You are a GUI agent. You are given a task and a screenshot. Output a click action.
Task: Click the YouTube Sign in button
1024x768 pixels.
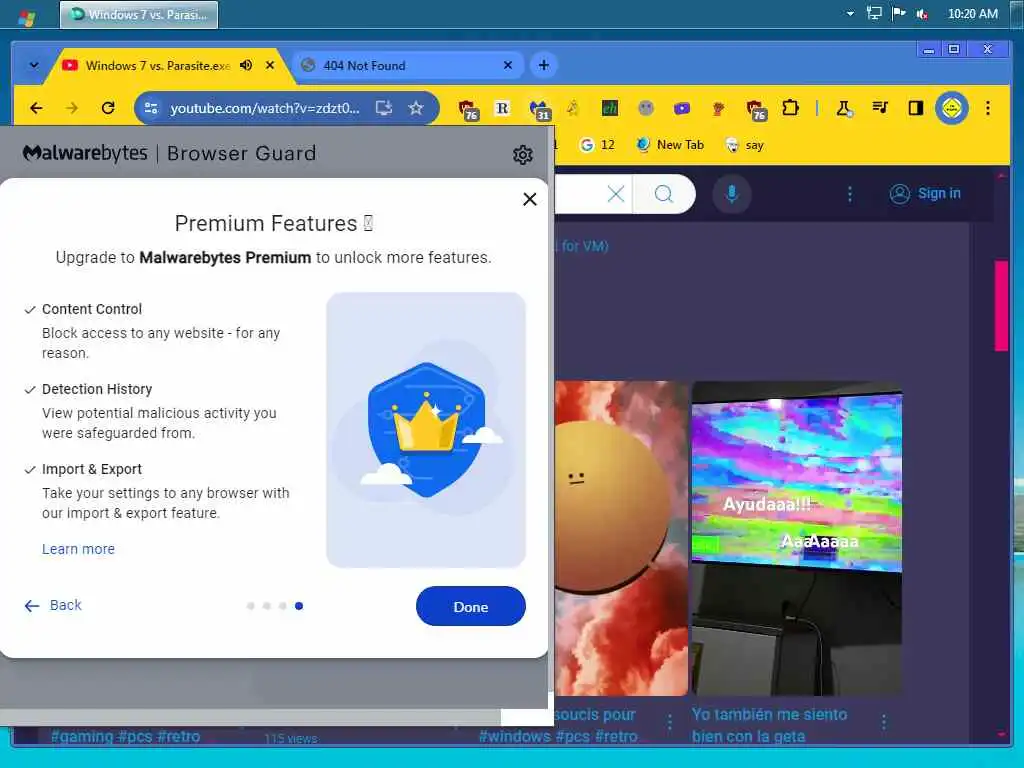click(x=925, y=194)
